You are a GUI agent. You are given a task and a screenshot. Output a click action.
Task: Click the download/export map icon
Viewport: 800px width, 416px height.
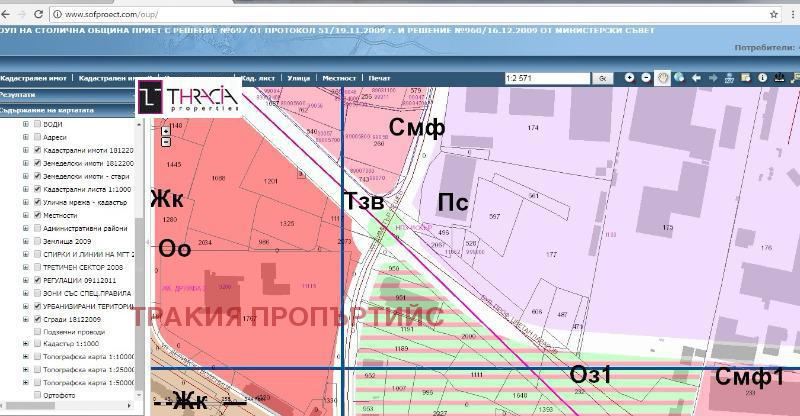(779, 78)
